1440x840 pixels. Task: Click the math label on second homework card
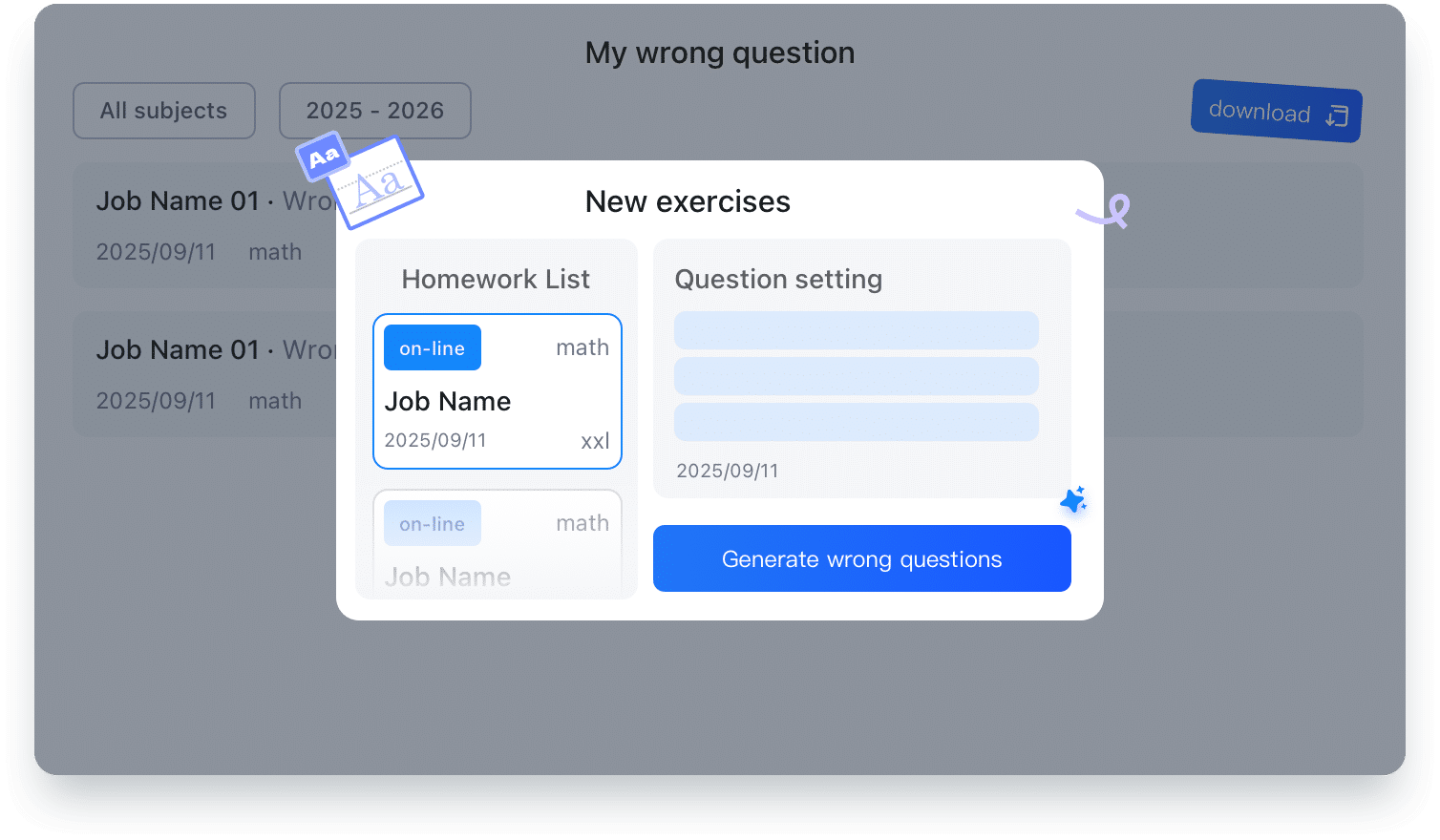tap(582, 523)
